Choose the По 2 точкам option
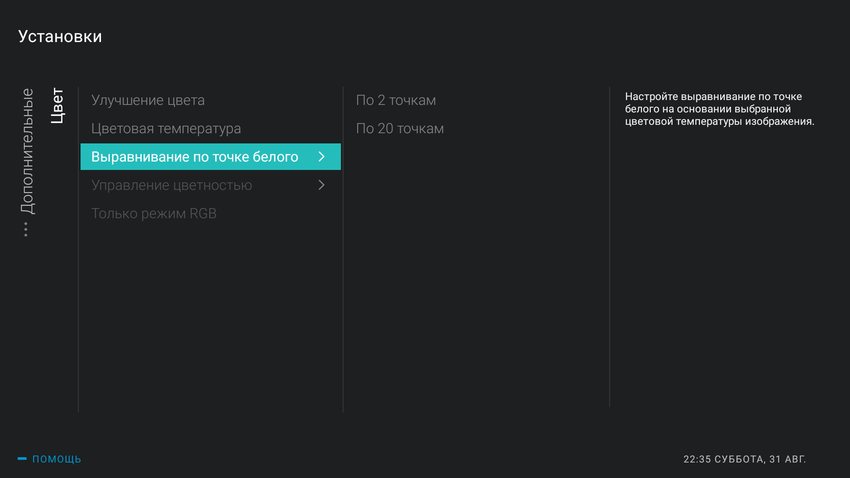The image size is (850, 478). (396, 100)
